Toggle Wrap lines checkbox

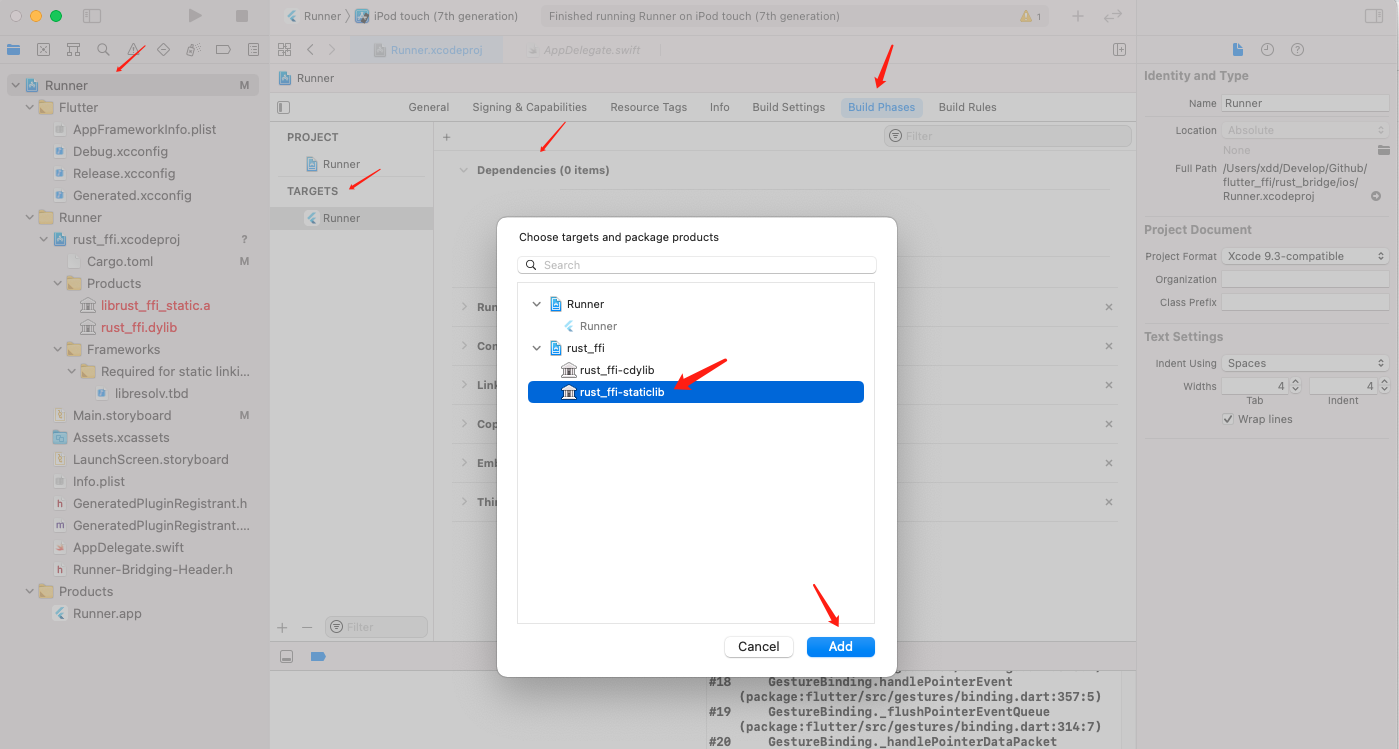(x=1228, y=419)
